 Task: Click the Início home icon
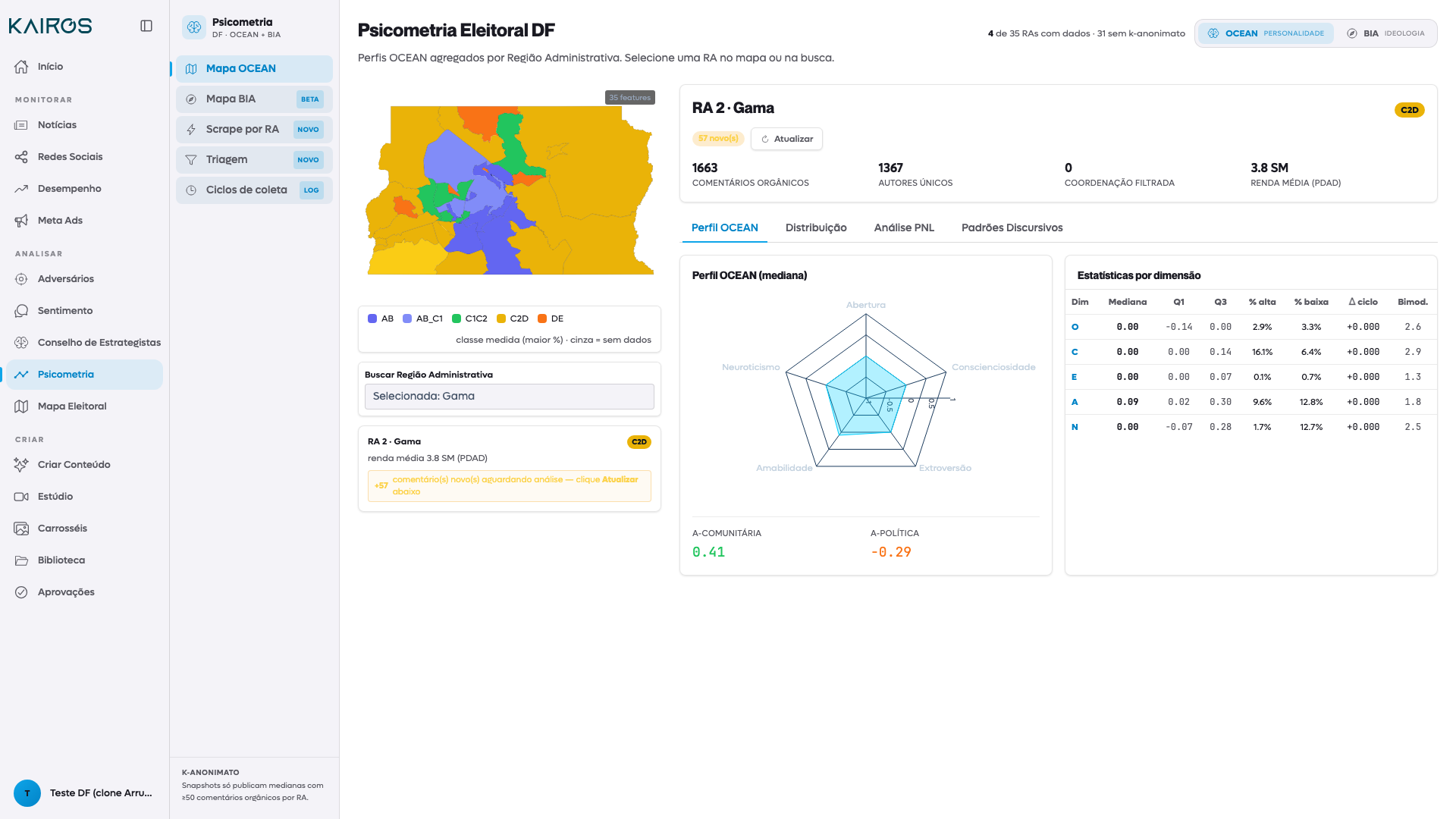pos(21,67)
